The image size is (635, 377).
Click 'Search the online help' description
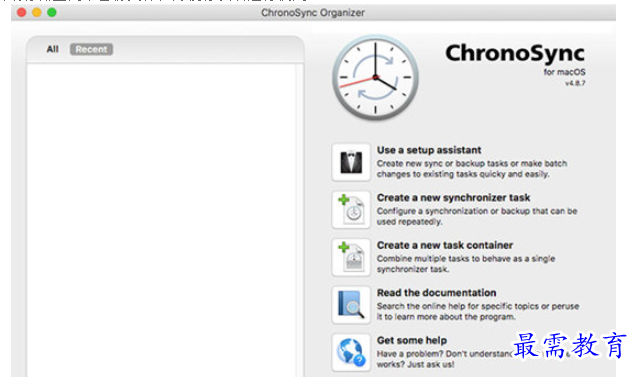pos(478,311)
